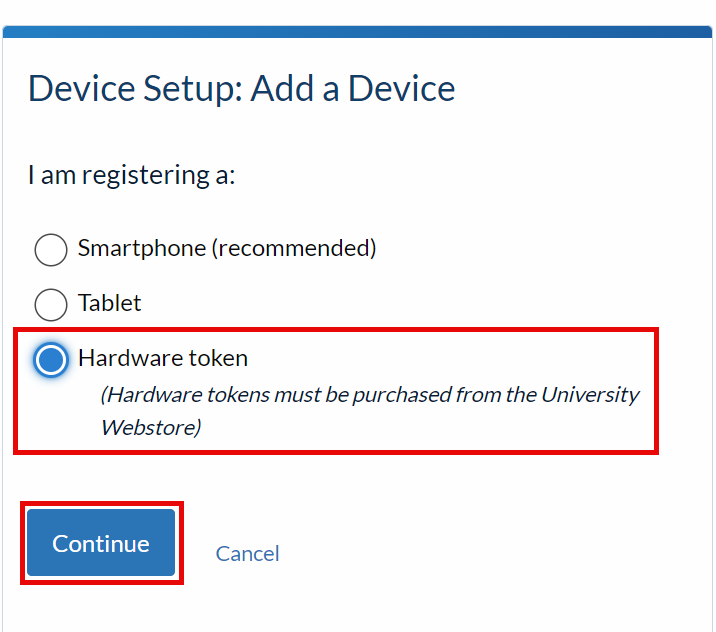This screenshot has height=632, width=716.
Task: Click the Continue button
Action: (x=101, y=542)
